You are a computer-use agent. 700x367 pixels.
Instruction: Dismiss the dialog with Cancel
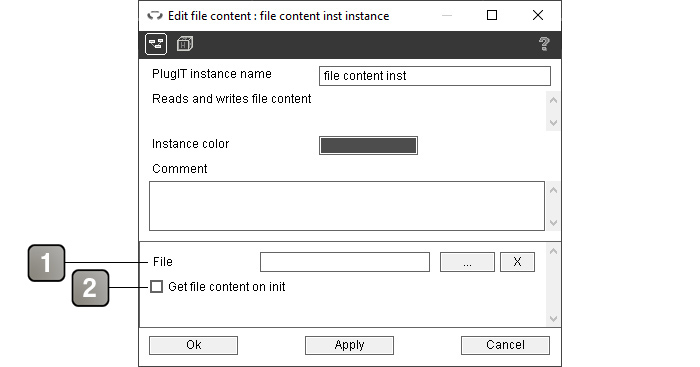pyautogui.click(x=505, y=346)
